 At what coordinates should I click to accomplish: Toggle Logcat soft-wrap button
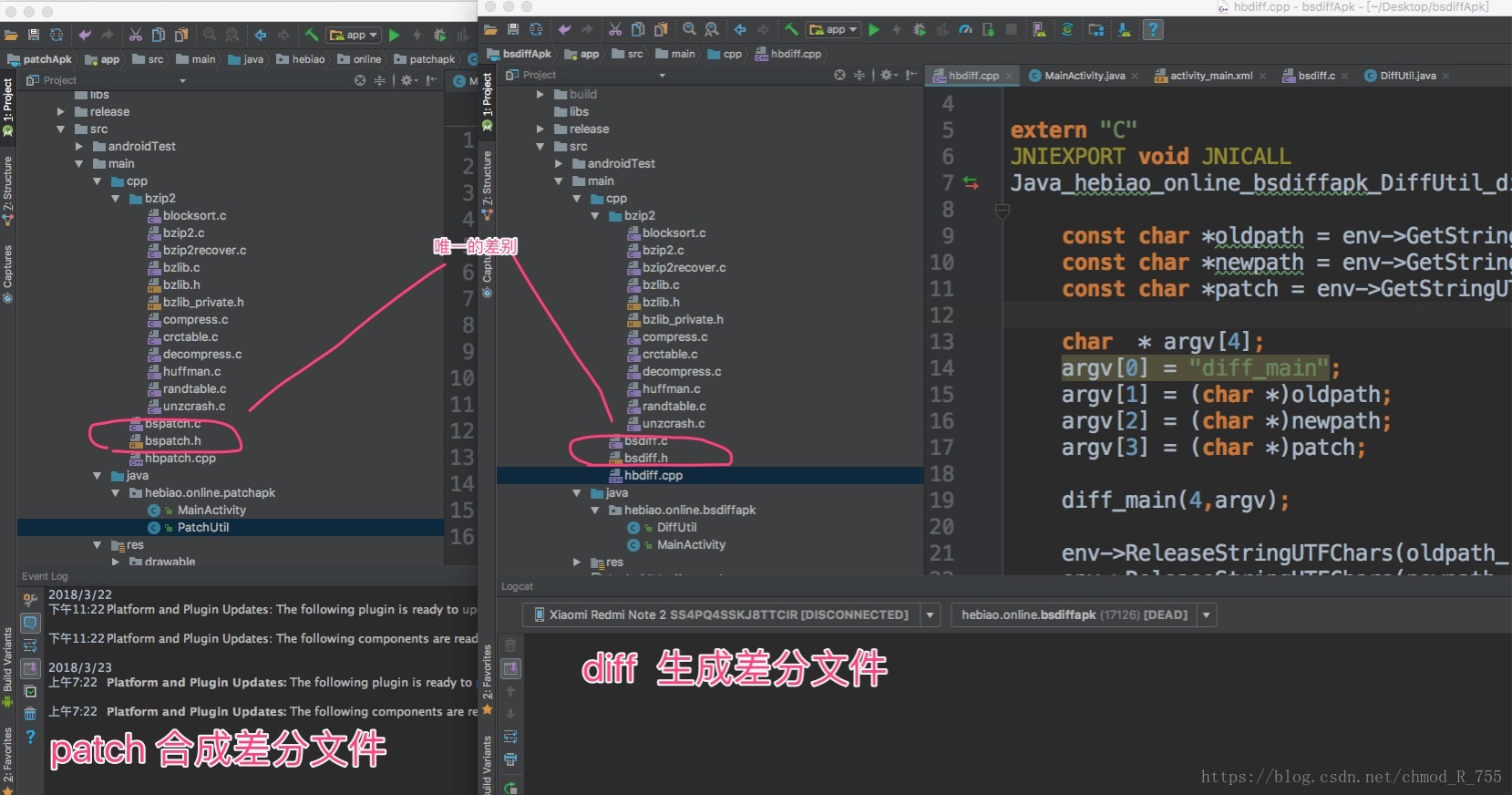[510, 737]
